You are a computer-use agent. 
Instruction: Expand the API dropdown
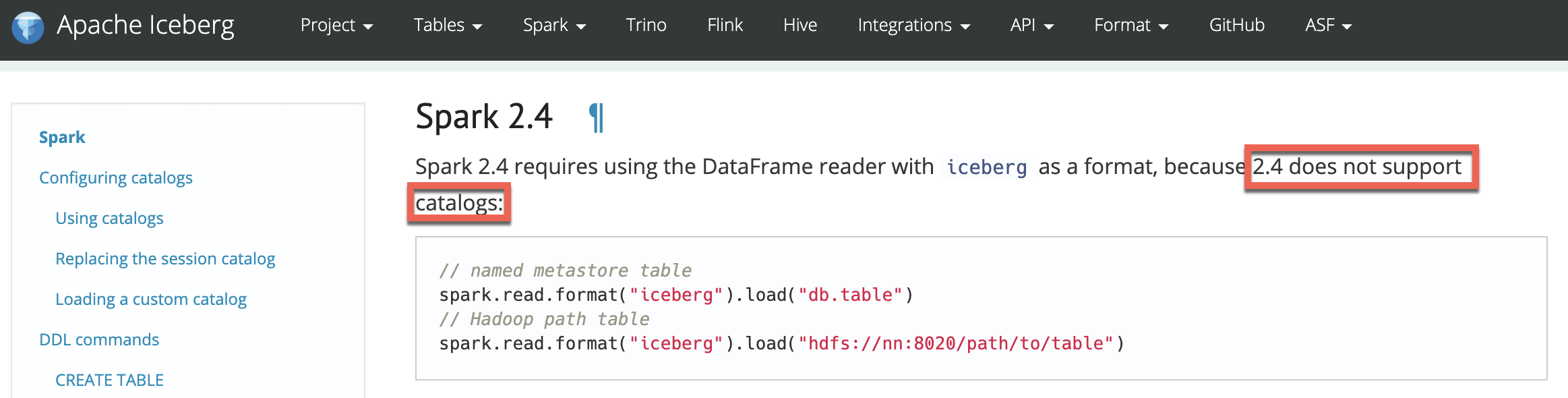pyautogui.click(x=1031, y=25)
